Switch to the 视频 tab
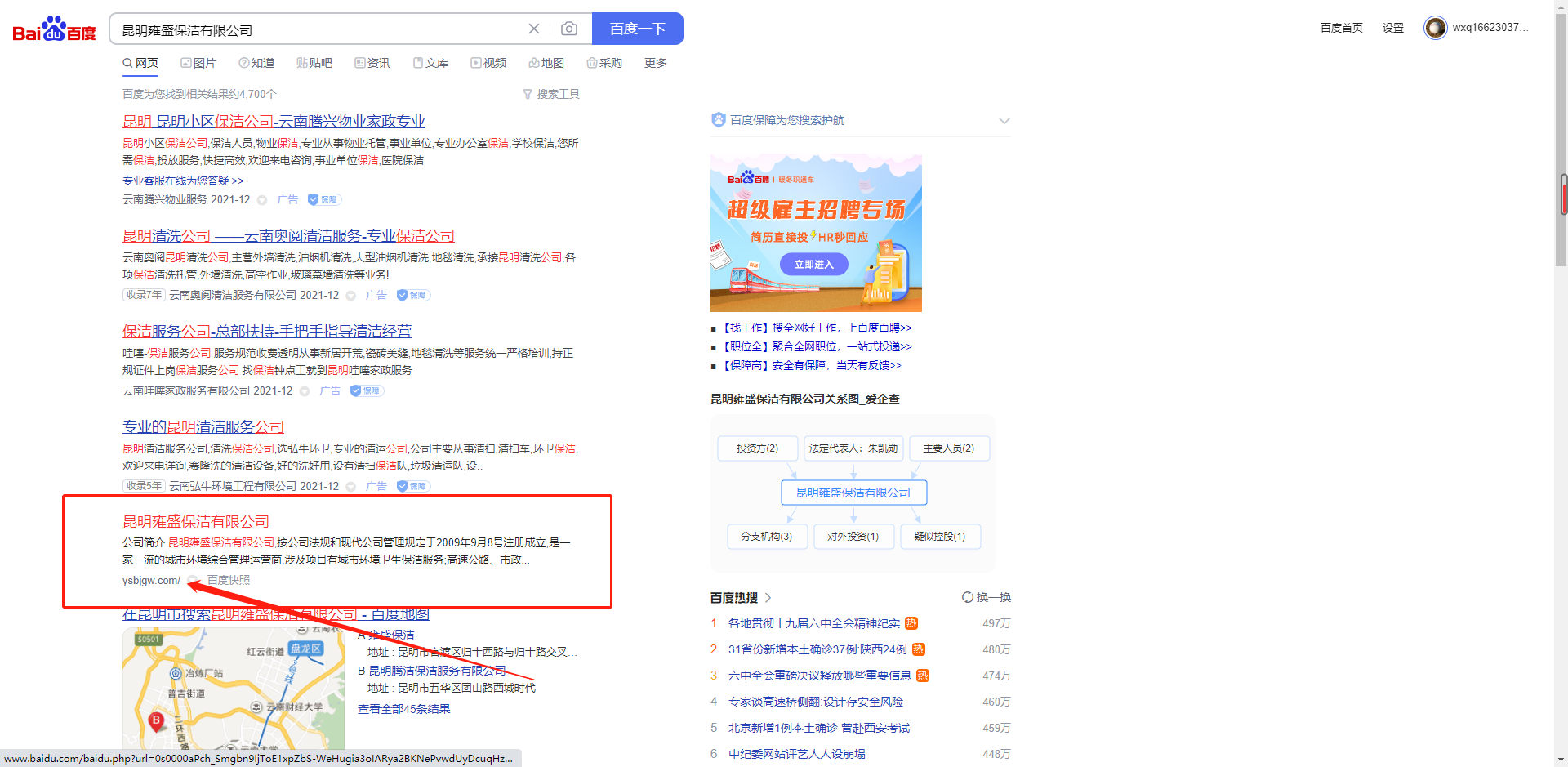The width and height of the screenshot is (1568, 767). [488, 63]
